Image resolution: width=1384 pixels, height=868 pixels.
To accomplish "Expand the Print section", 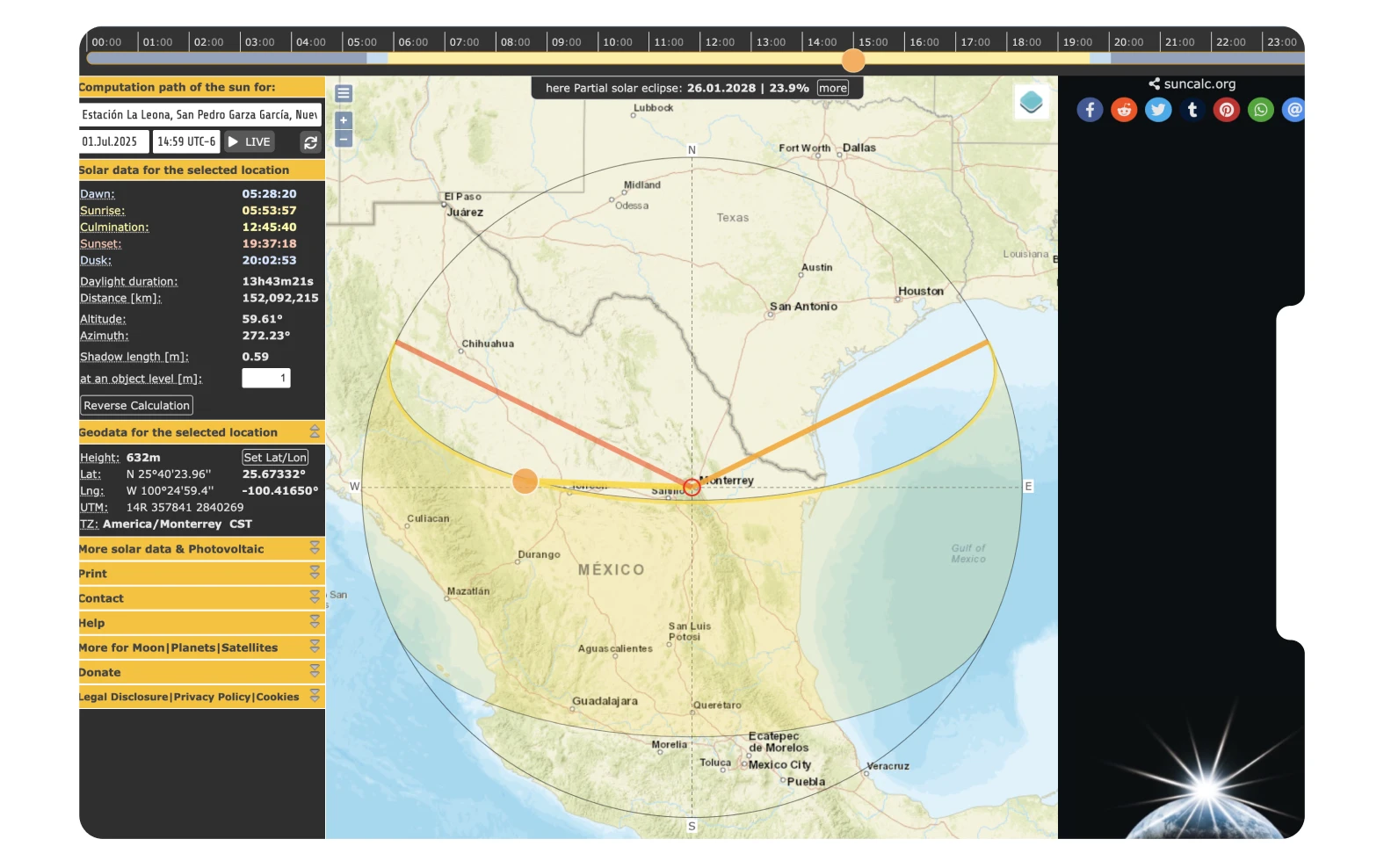I will [x=315, y=573].
